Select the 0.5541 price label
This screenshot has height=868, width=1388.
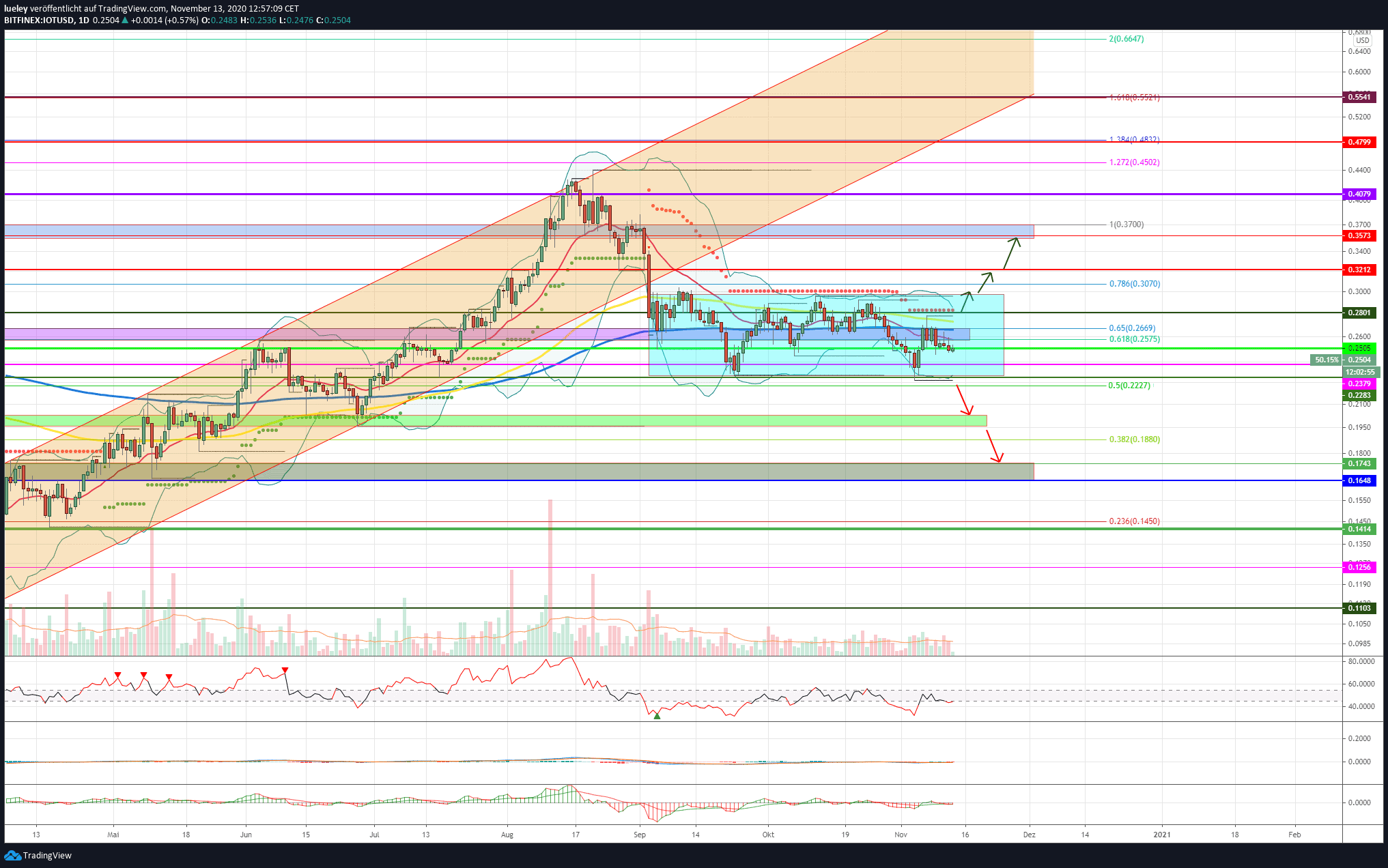1359,97
